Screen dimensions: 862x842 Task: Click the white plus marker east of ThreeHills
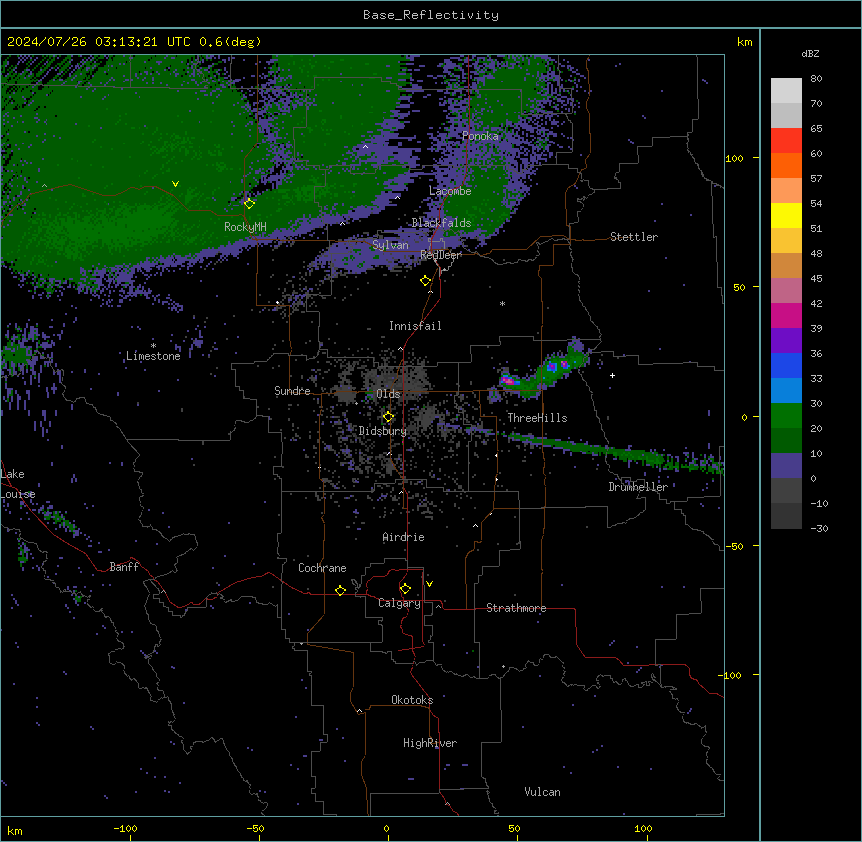click(612, 375)
